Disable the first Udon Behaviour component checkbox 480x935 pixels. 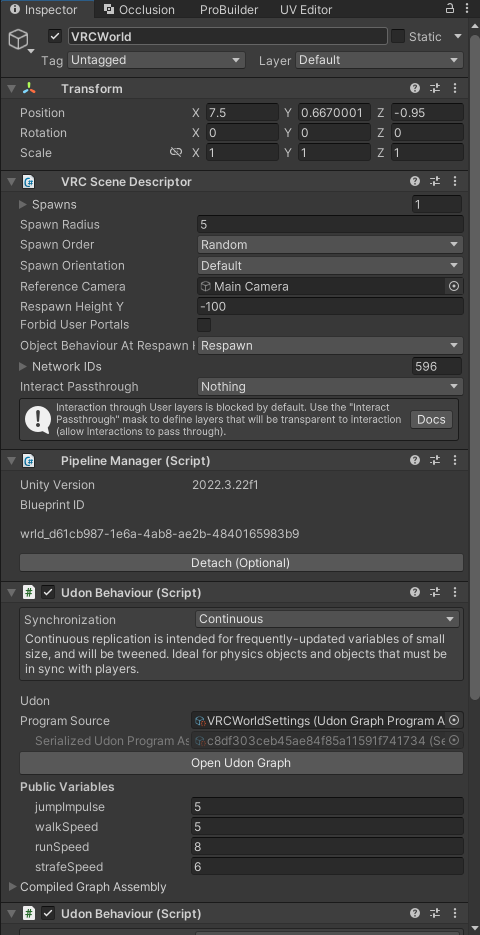pyautogui.click(x=48, y=592)
